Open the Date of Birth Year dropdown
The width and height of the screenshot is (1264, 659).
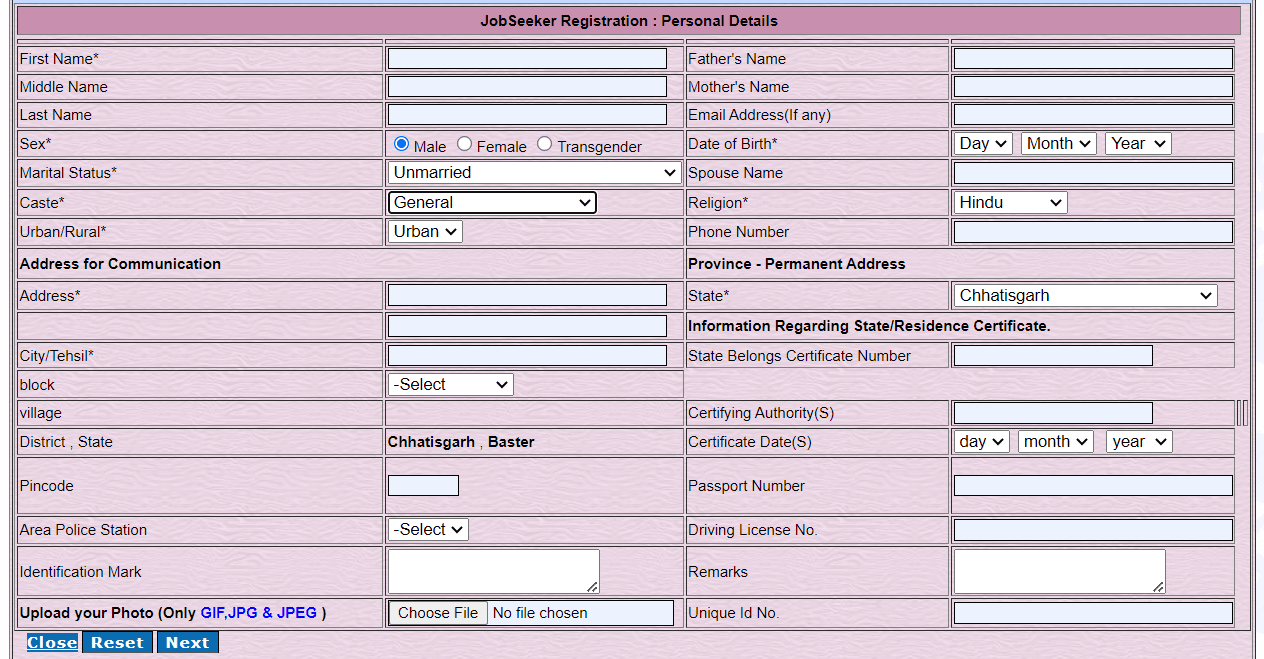click(x=1138, y=144)
